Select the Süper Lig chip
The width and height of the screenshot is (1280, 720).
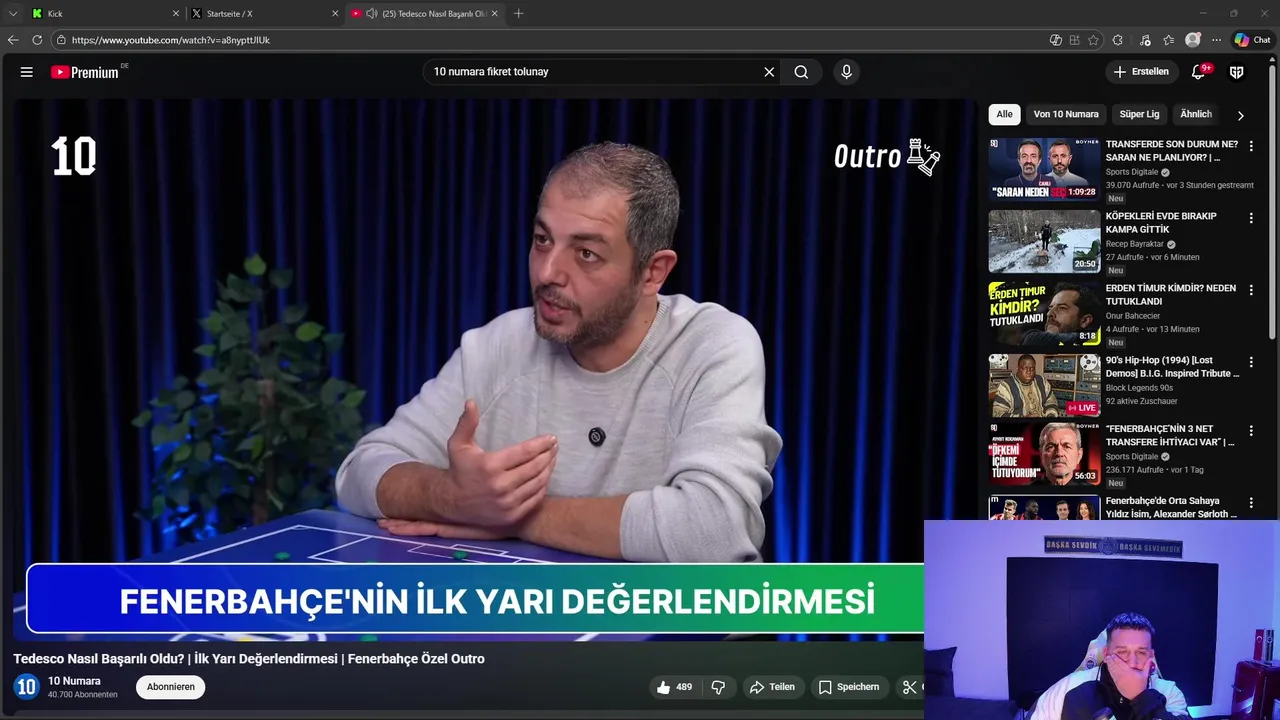tap(1139, 114)
